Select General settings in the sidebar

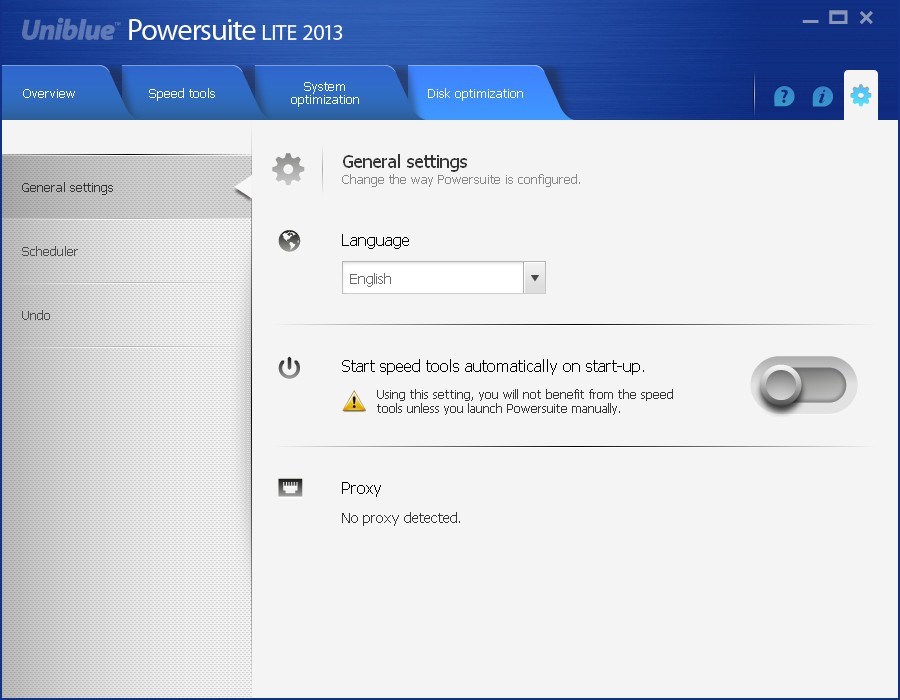click(126, 188)
